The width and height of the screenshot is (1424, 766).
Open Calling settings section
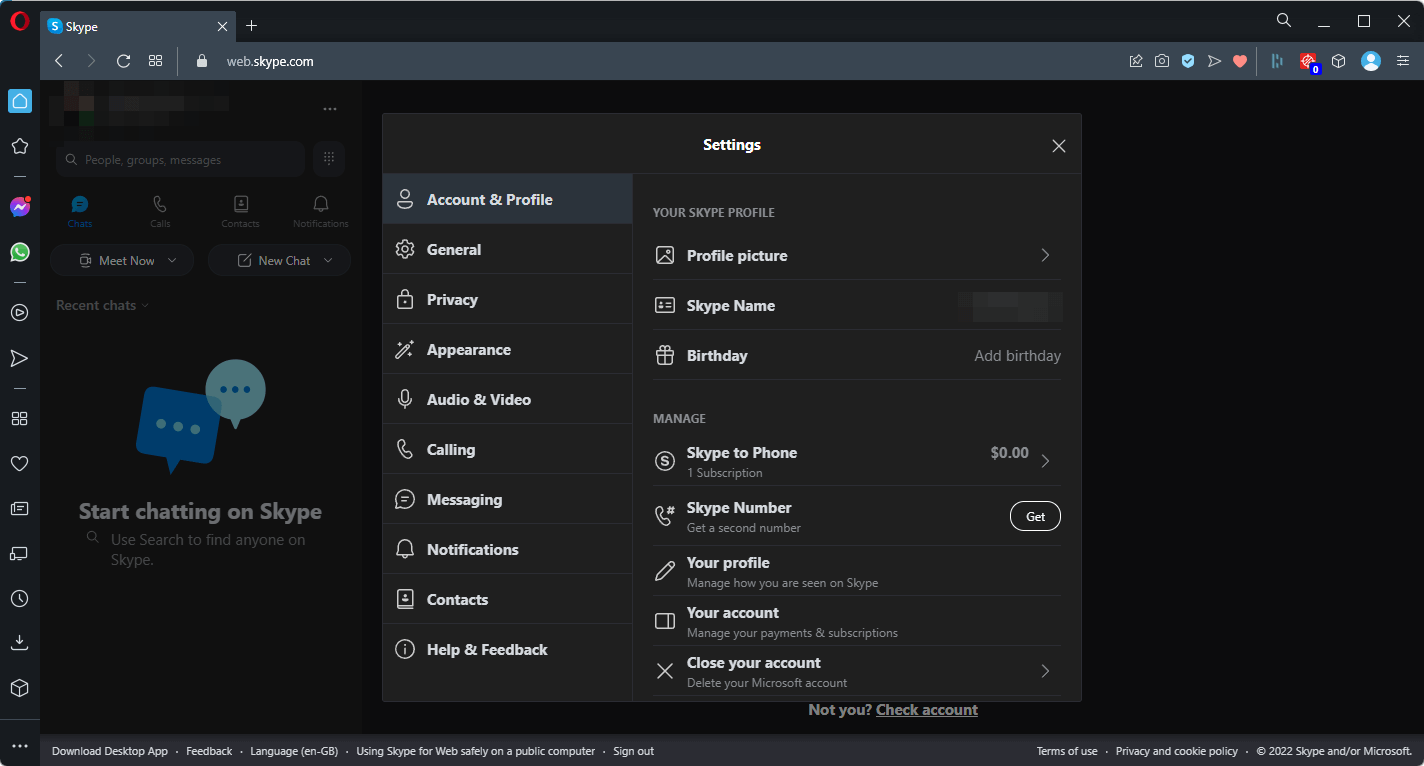click(x=508, y=449)
